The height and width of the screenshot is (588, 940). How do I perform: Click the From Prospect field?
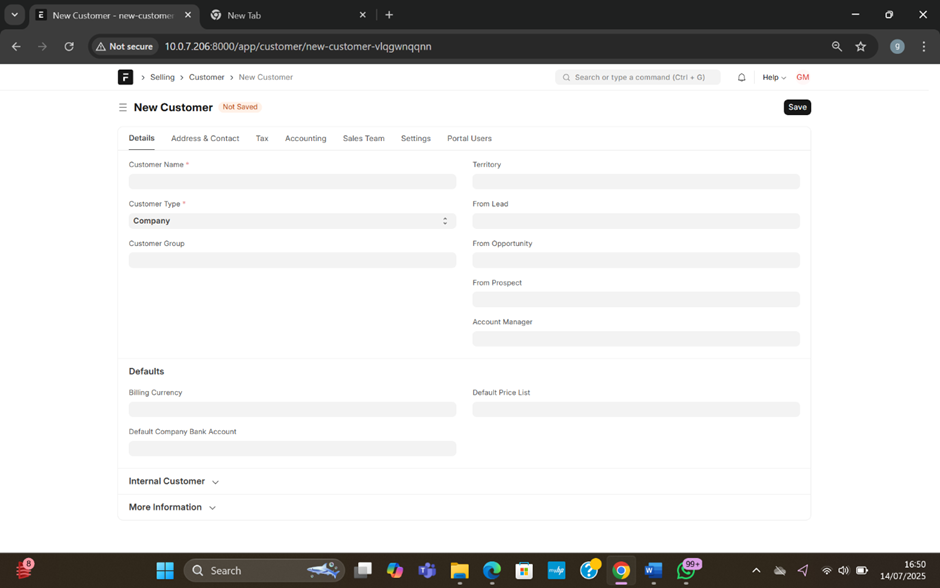point(636,300)
